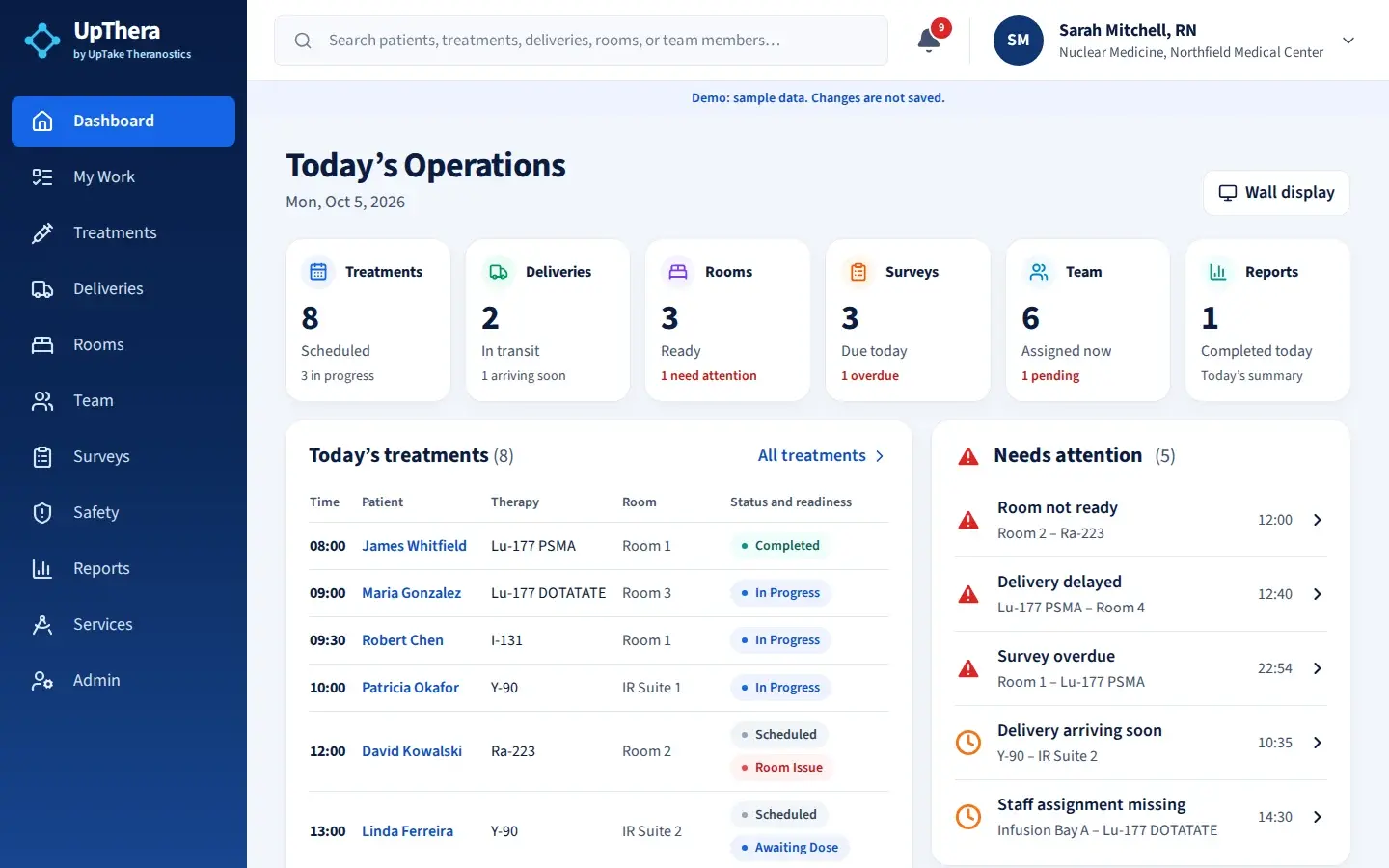The width and height of the screenshot is (1389, 868).
Task: Click the '1 need attention' text
Action: click(709, 376)
